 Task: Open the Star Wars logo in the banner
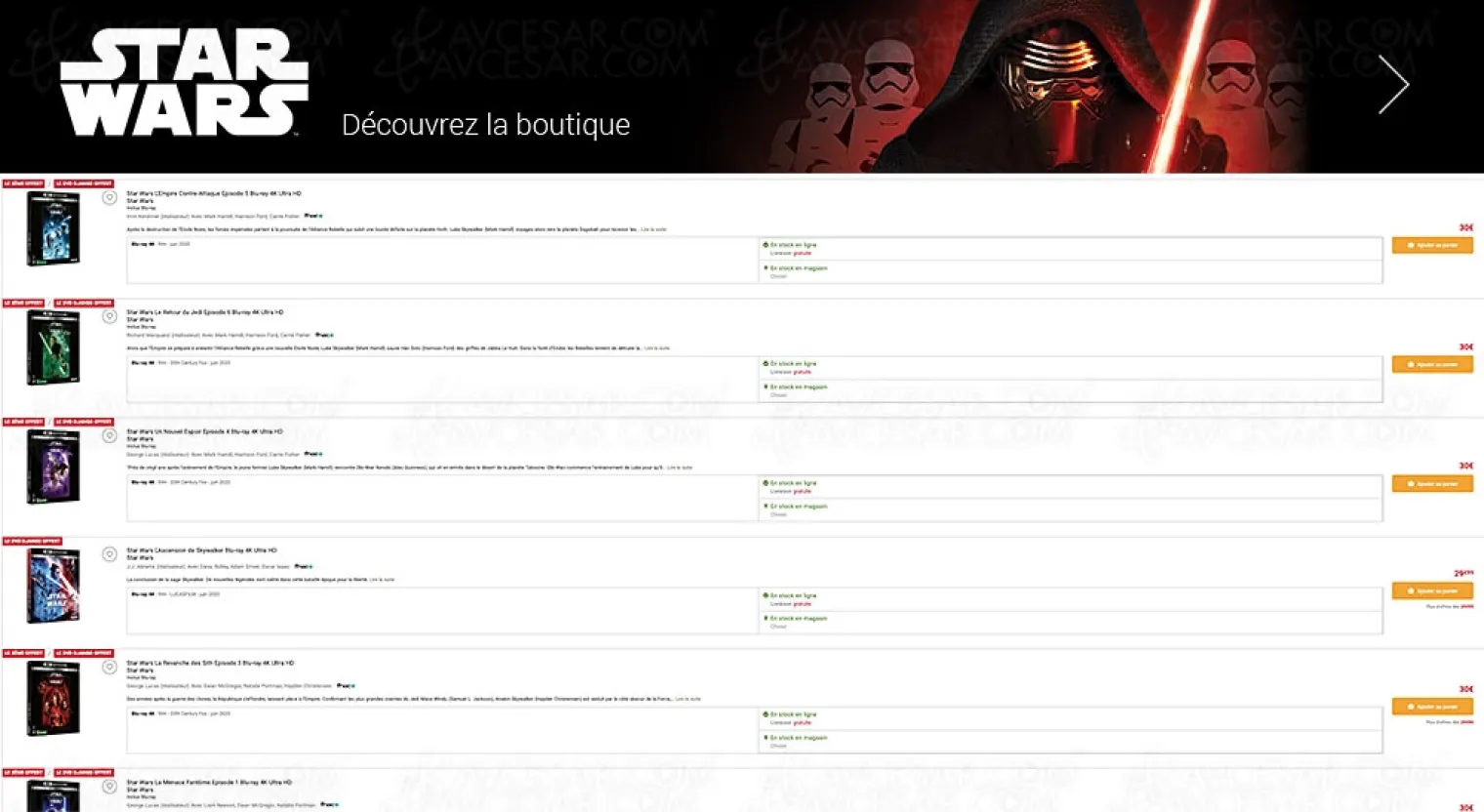click(184, 82)
